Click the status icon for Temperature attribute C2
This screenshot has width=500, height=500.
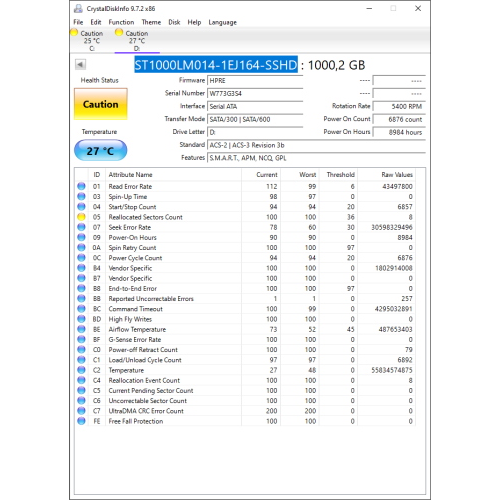[81, 370]
